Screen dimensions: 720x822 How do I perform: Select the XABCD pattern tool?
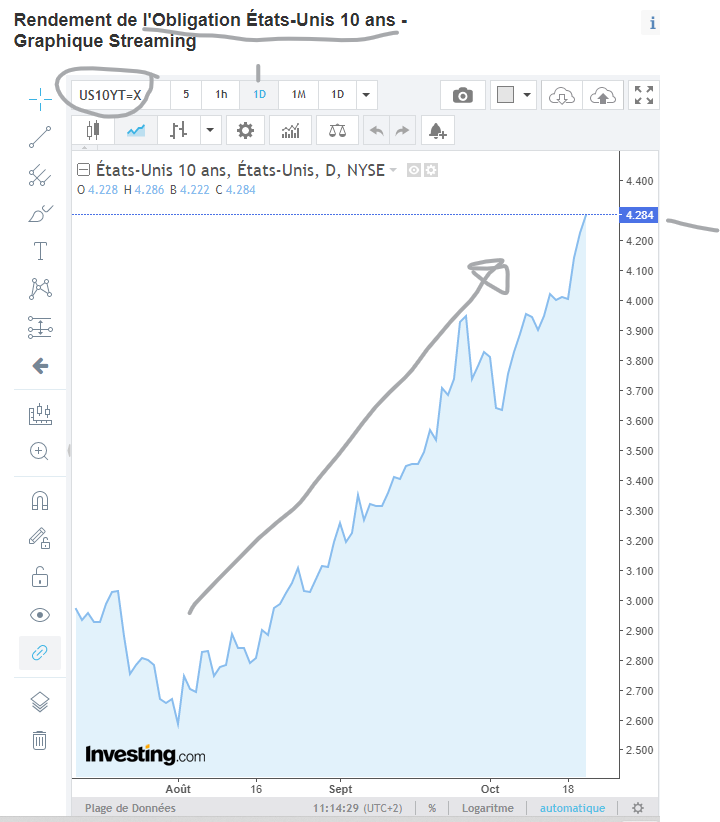40,289
